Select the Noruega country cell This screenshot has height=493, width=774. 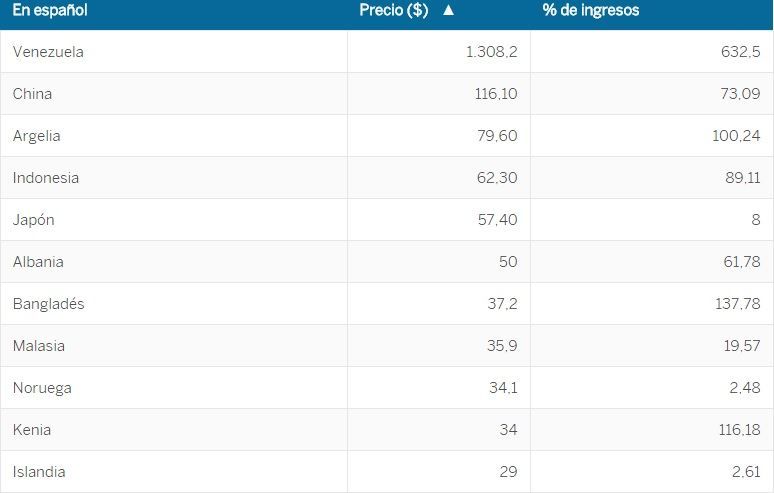pos(42,388)
